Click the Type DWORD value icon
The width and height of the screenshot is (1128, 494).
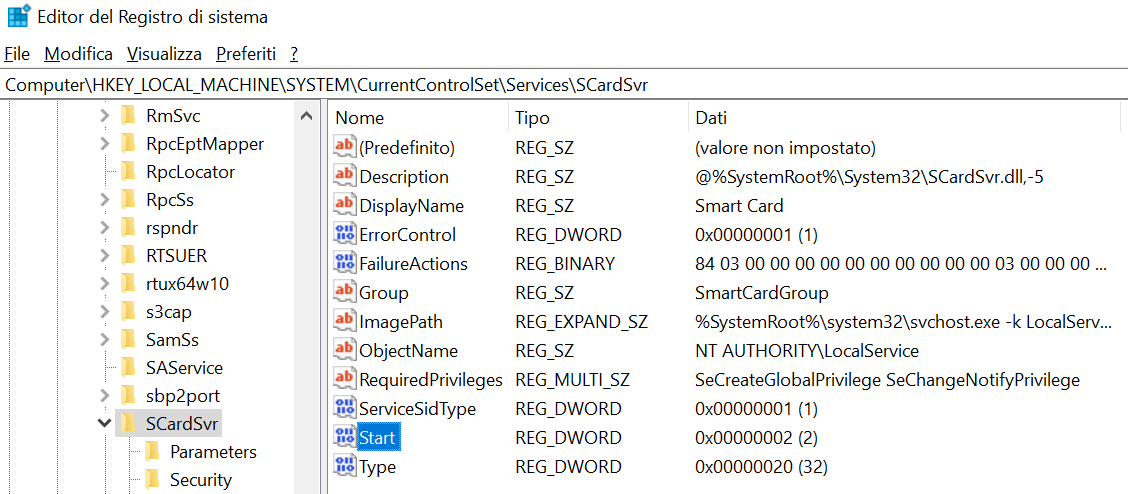click(x=345, y=467)
